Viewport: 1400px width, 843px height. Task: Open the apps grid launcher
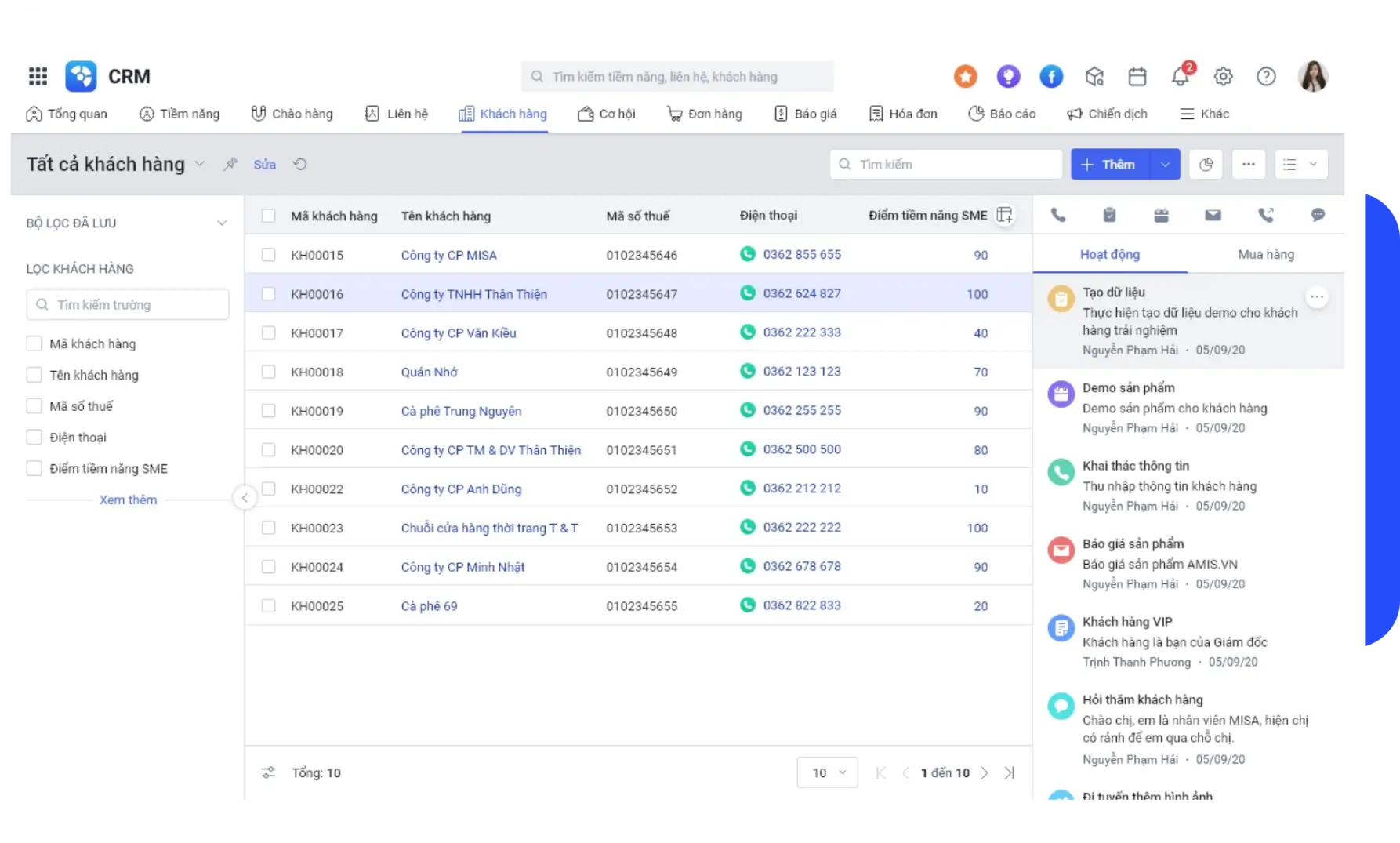tap(38, 76)
